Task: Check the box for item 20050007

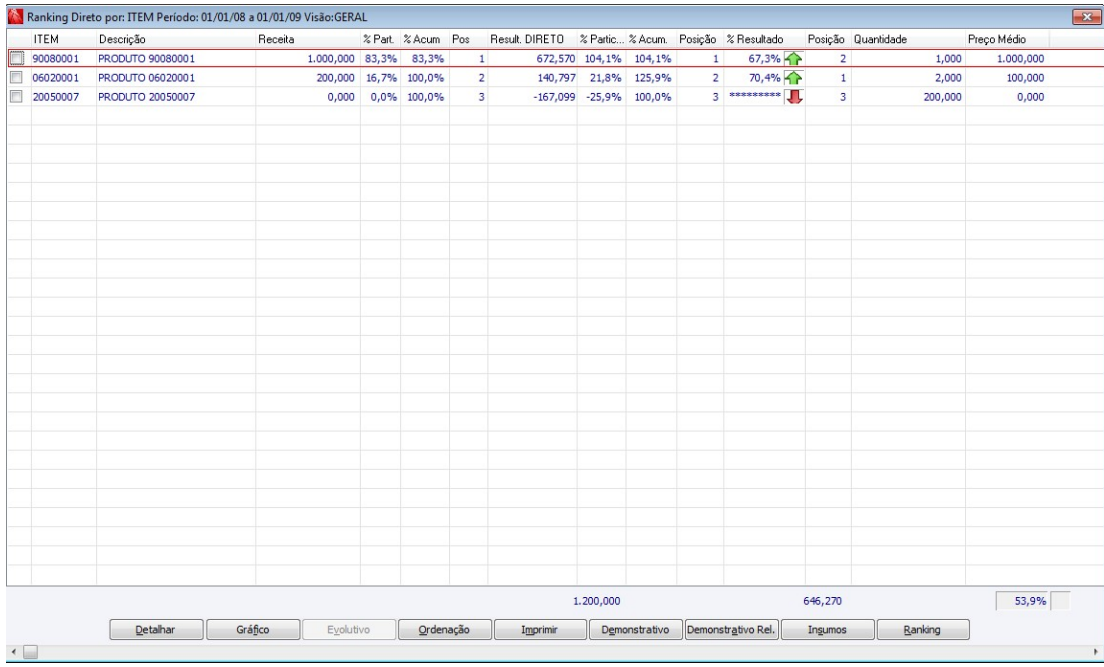Action: (x=16, y=96)
